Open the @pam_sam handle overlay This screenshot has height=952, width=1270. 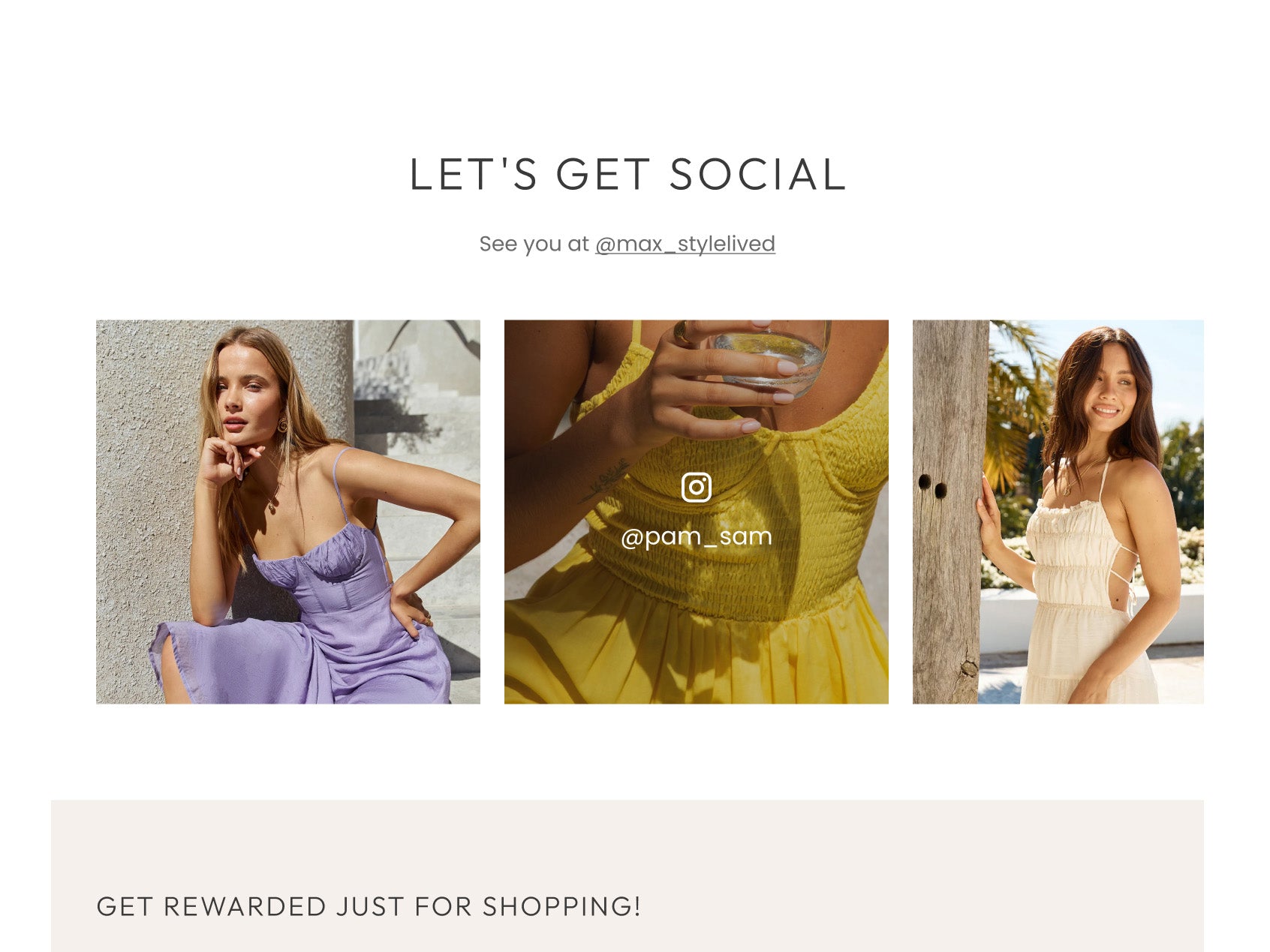click(x=696, y=536)
